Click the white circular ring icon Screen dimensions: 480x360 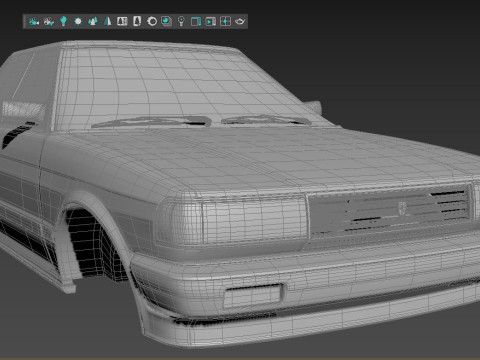pos(152,22)
